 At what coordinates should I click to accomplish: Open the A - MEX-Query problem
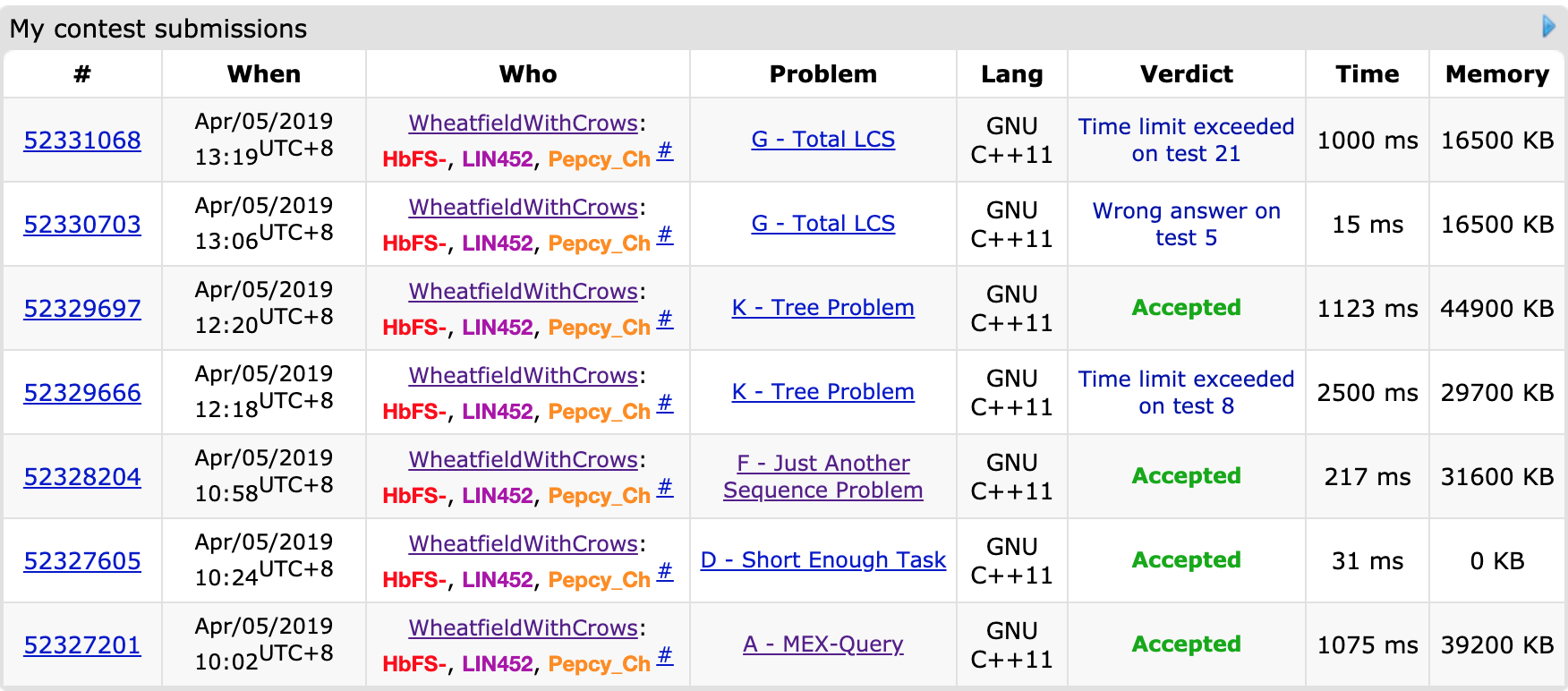822,644
